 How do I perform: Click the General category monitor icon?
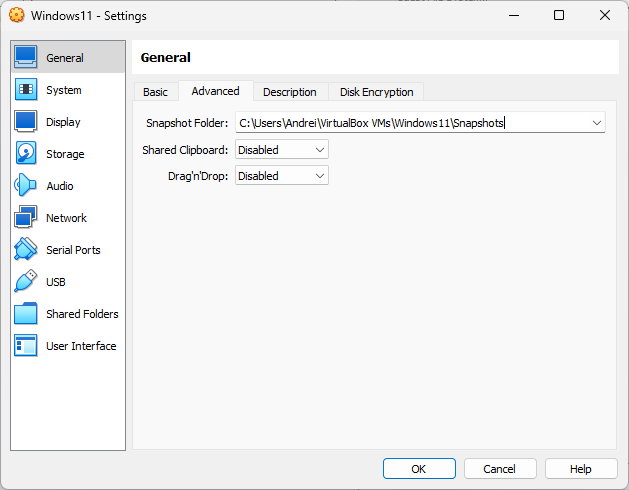coord(26,57)
